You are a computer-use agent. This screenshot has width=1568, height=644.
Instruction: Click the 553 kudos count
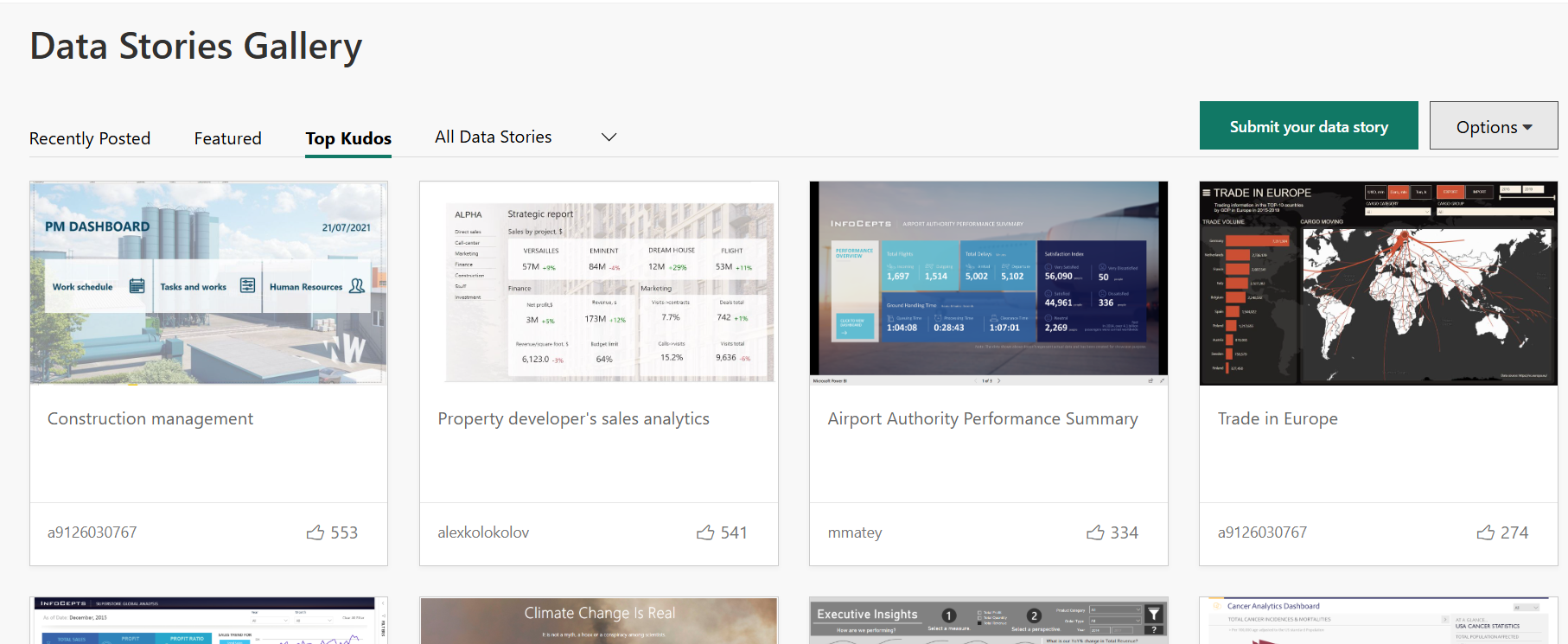[344, 532]
